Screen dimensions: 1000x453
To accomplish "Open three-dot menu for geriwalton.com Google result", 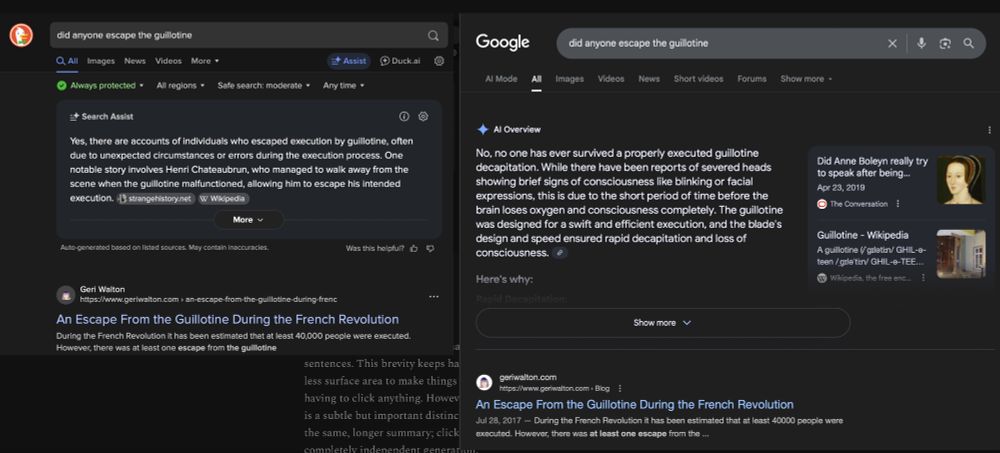I will (x=619, y=389).
